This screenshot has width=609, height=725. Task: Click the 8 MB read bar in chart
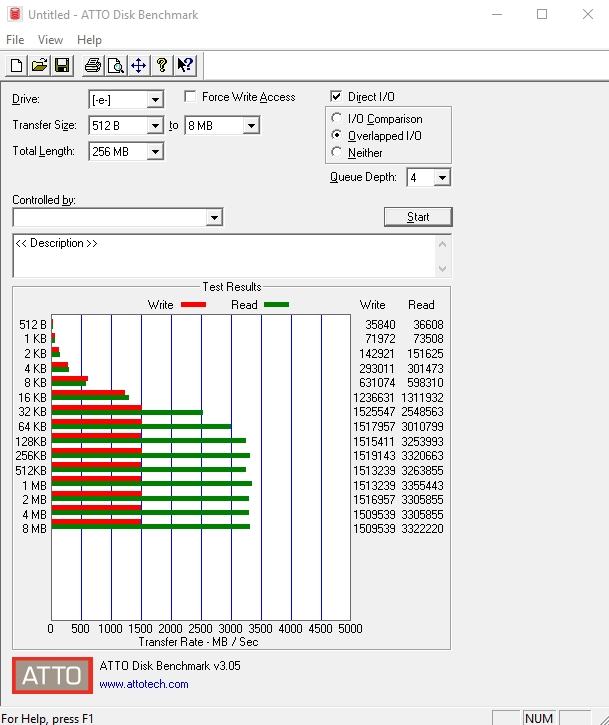pyautogui.click(x=151, y=527)
